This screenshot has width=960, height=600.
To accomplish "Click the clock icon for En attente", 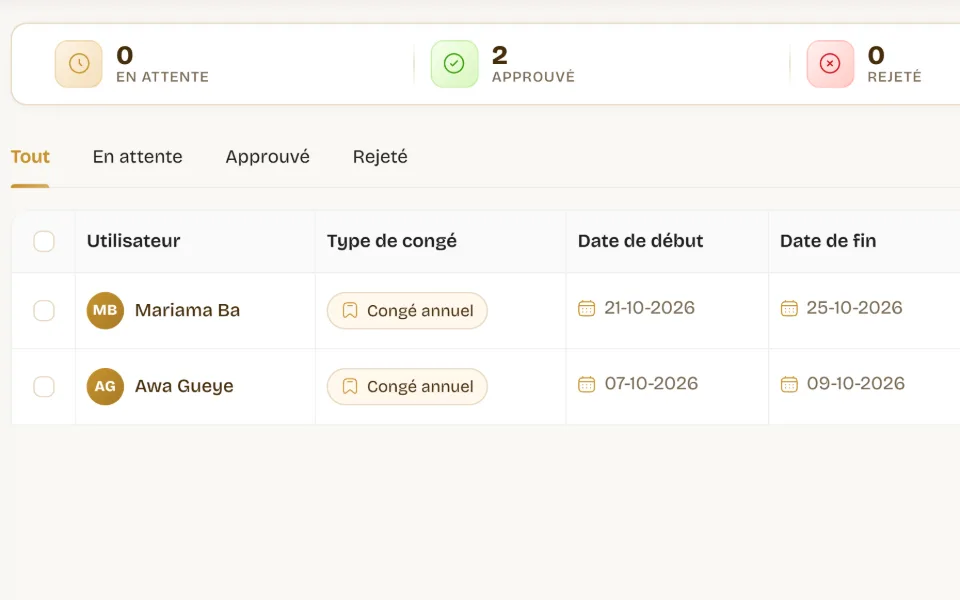I will click(x=78, y=64).
